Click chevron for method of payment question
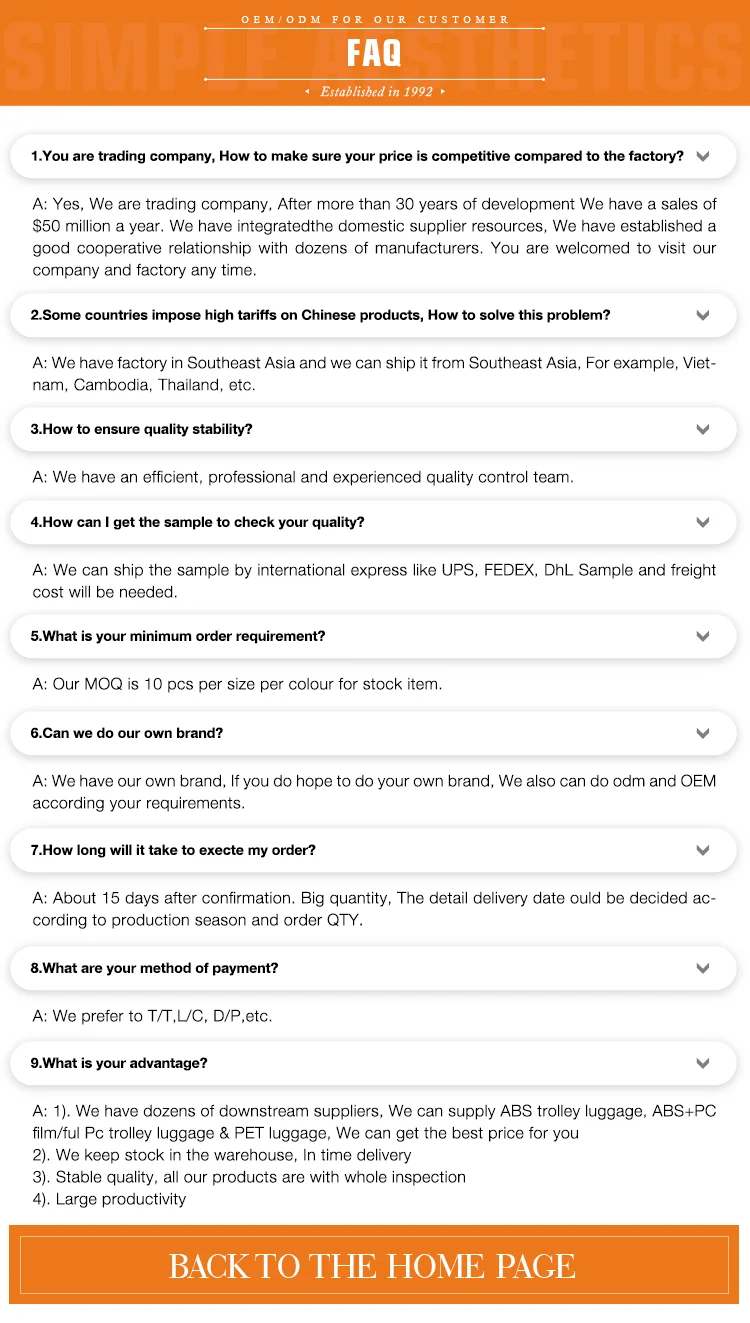The width and height of the screenshot is (750, 1323). coord(703,968)
